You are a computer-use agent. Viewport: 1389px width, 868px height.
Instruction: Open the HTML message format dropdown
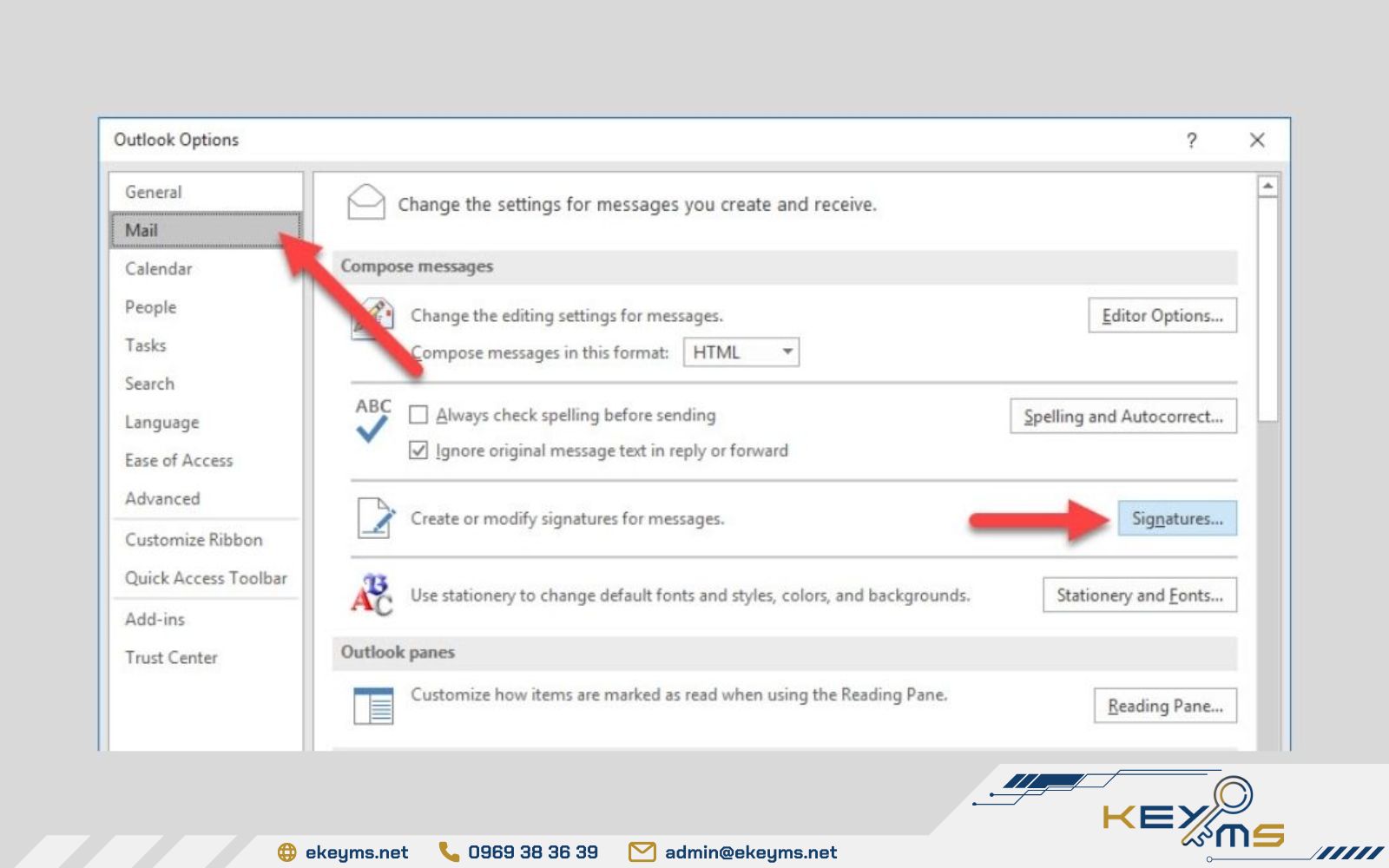coord(741,352)
